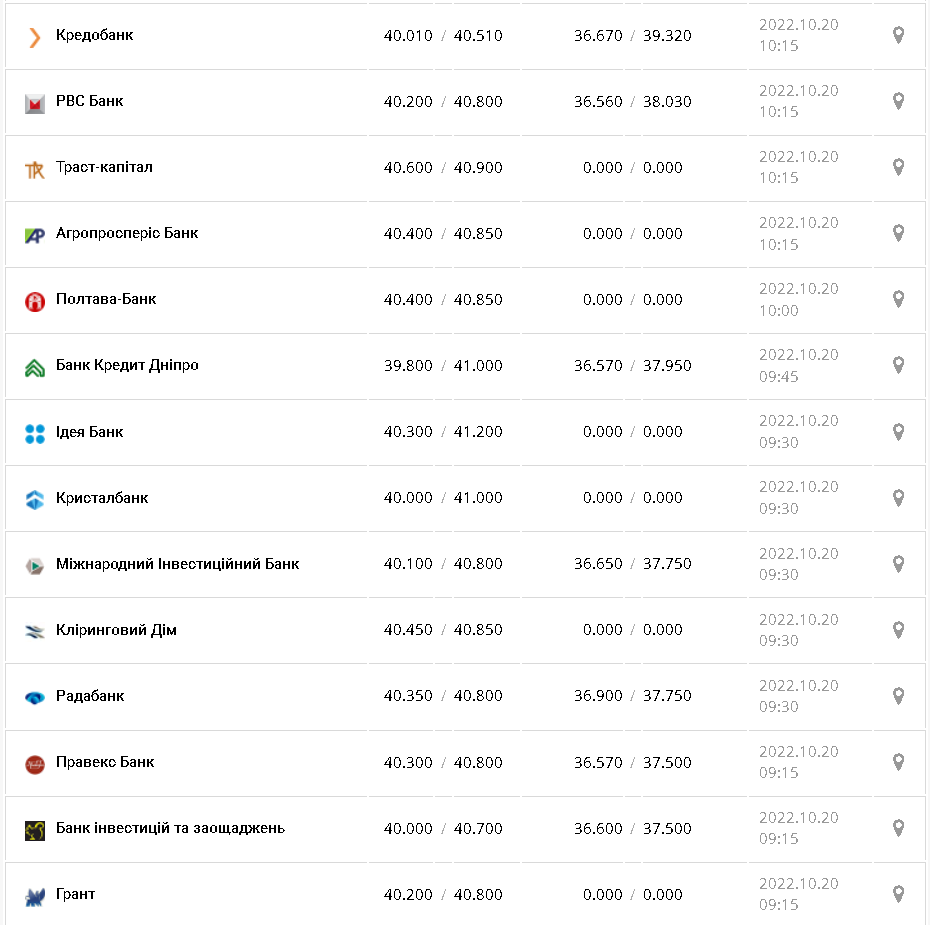This screenshot has width=930, height=925.
Task: Click the Полтава-Банк update time 10:00
Action: click(779, 311)
